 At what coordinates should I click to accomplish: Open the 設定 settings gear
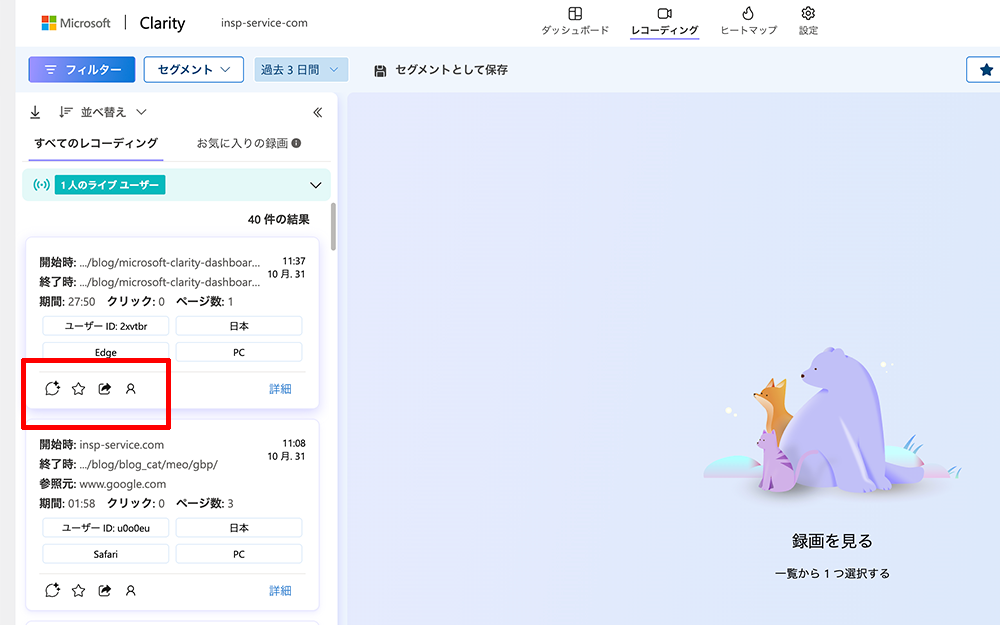pos(808,20)
